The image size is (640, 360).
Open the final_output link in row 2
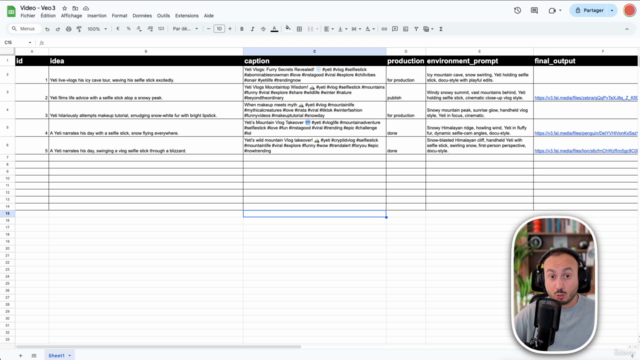(586, 98)
